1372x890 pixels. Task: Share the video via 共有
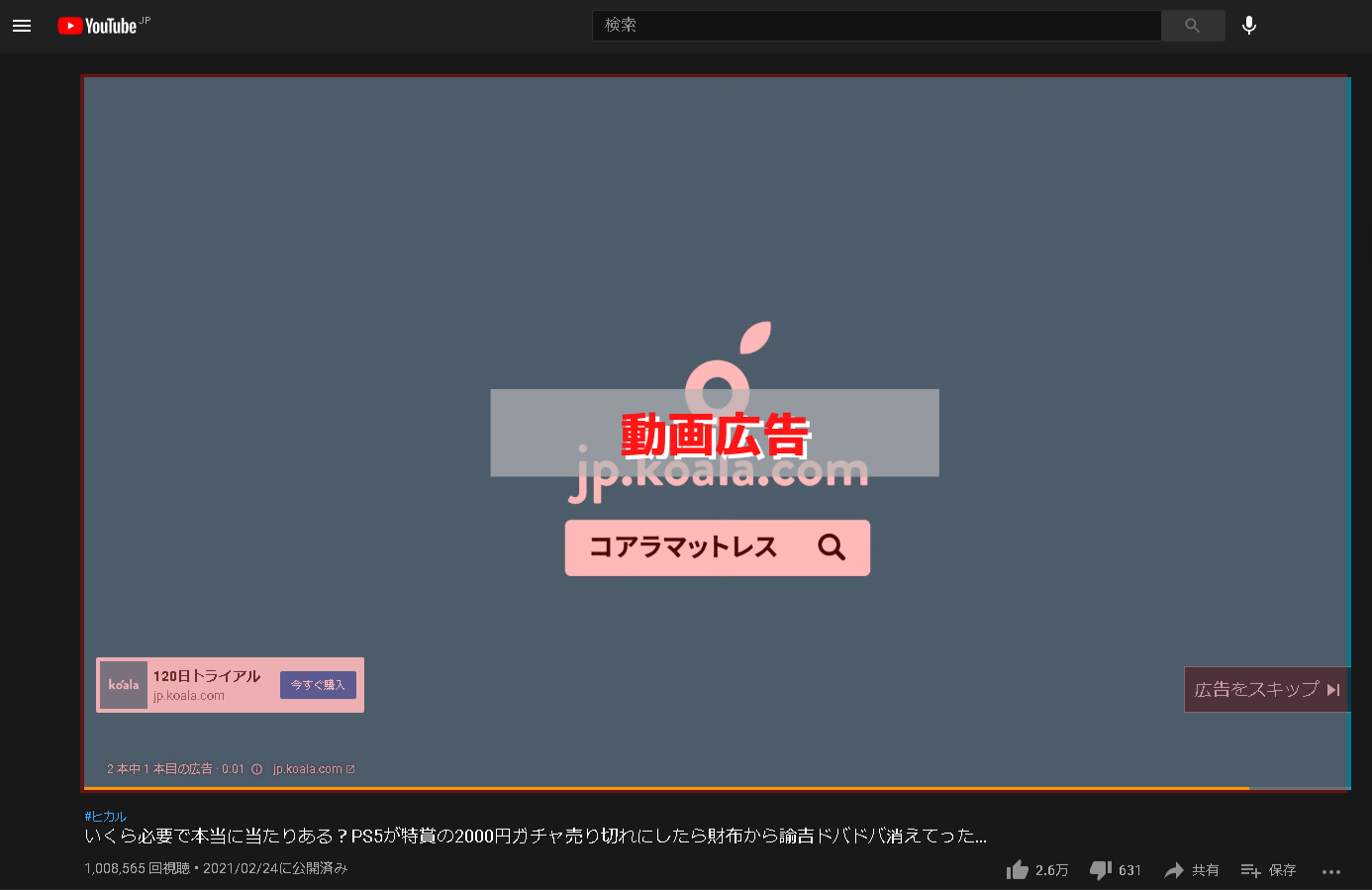(x=1192, y=870)
